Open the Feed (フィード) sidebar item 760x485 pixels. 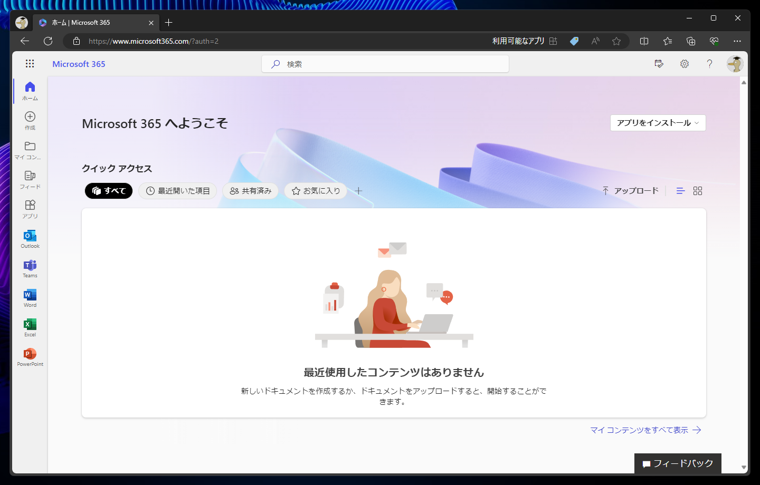tap(30, 179)
